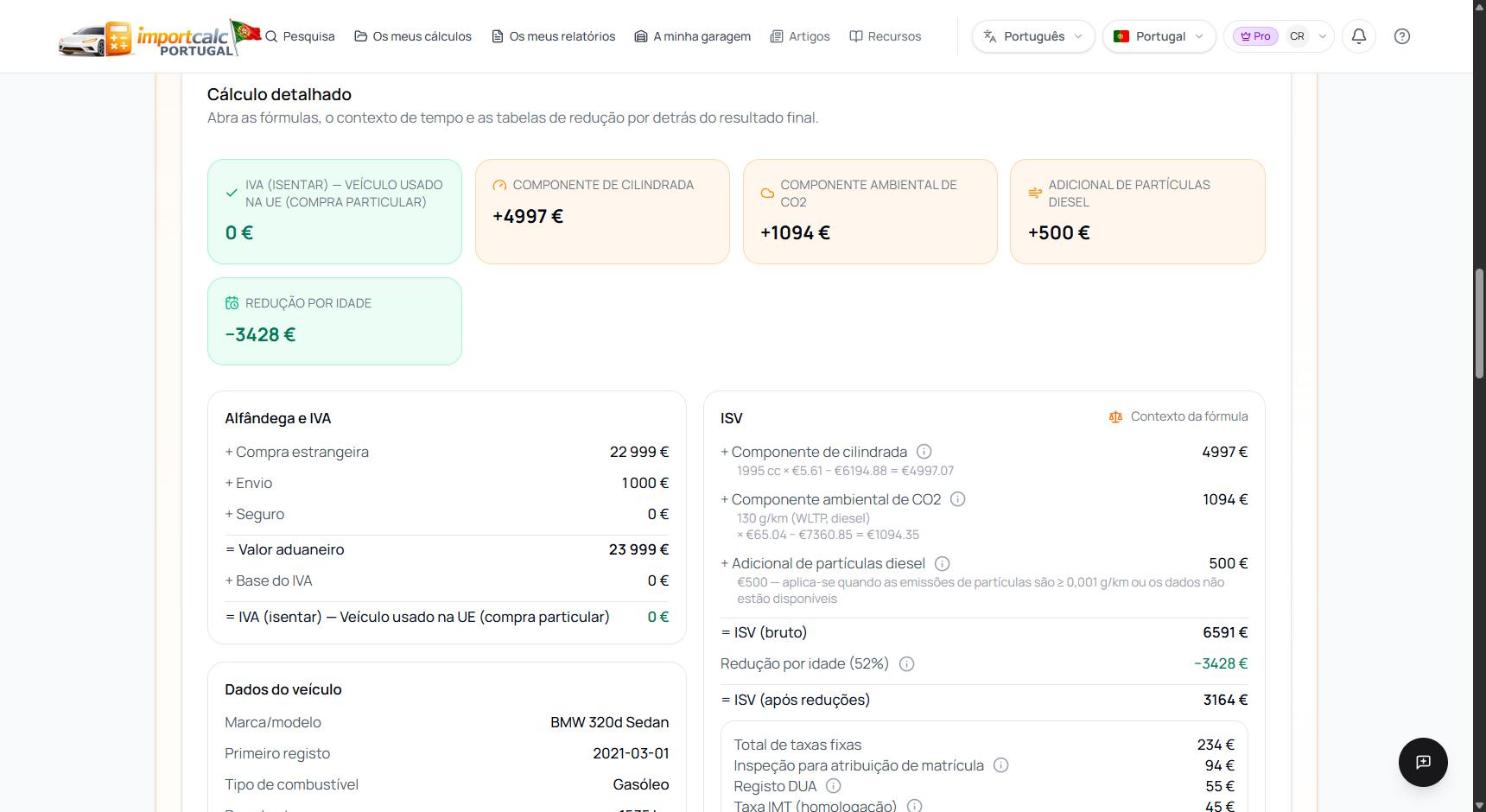Click the scrollbar up arrow

pyautogui.click(x=1479, y=7)
